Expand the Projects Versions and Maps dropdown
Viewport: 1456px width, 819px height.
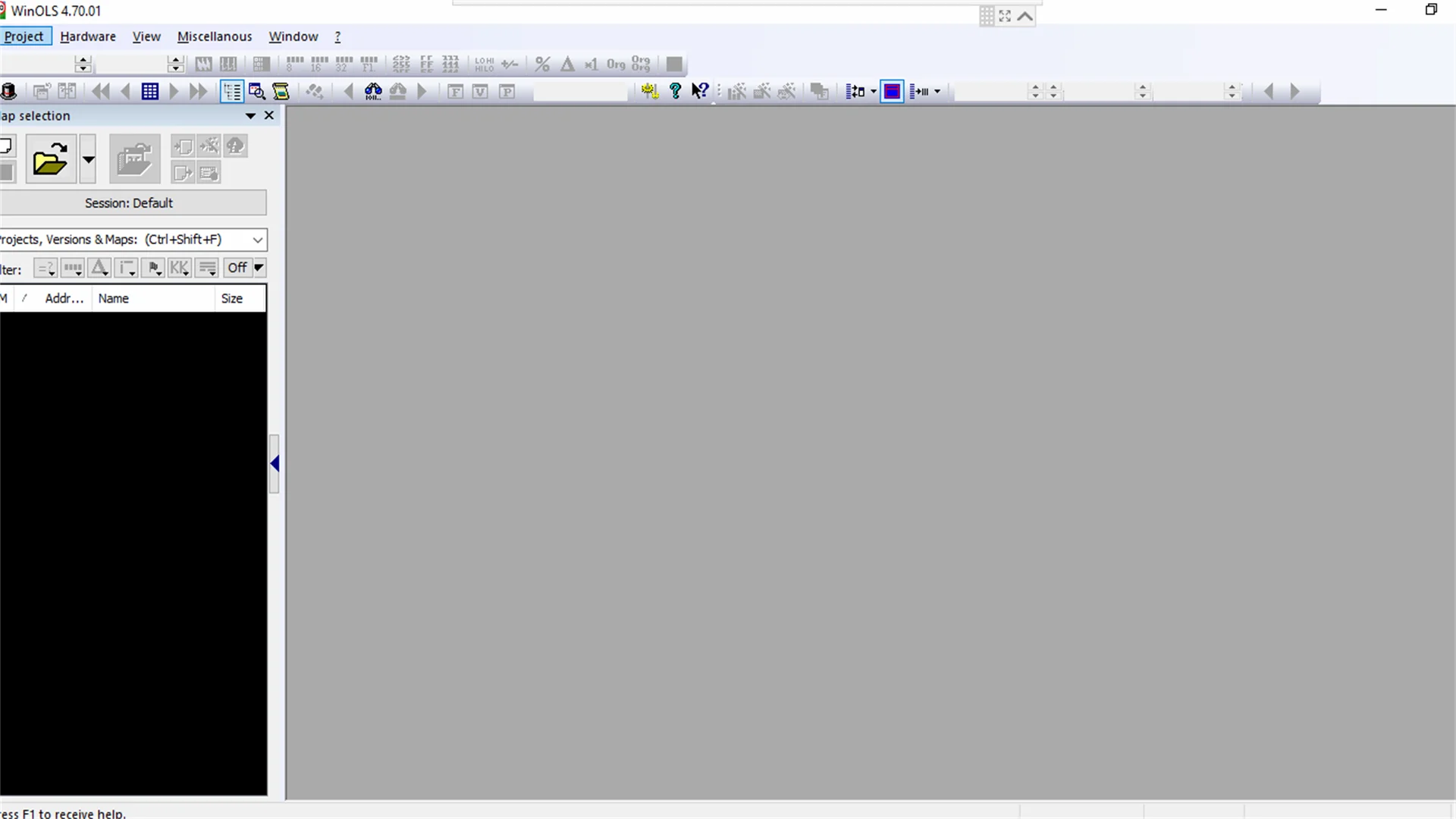point(256,239)
